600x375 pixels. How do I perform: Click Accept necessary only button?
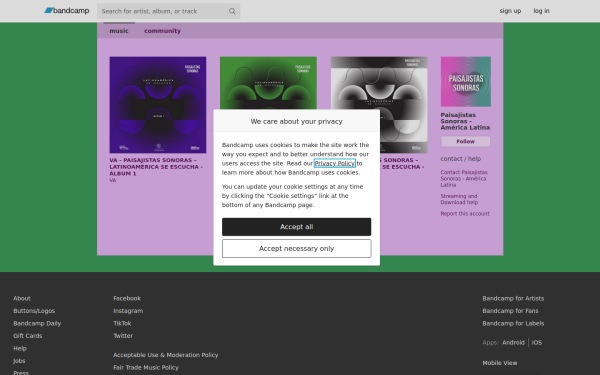point(297,248)
